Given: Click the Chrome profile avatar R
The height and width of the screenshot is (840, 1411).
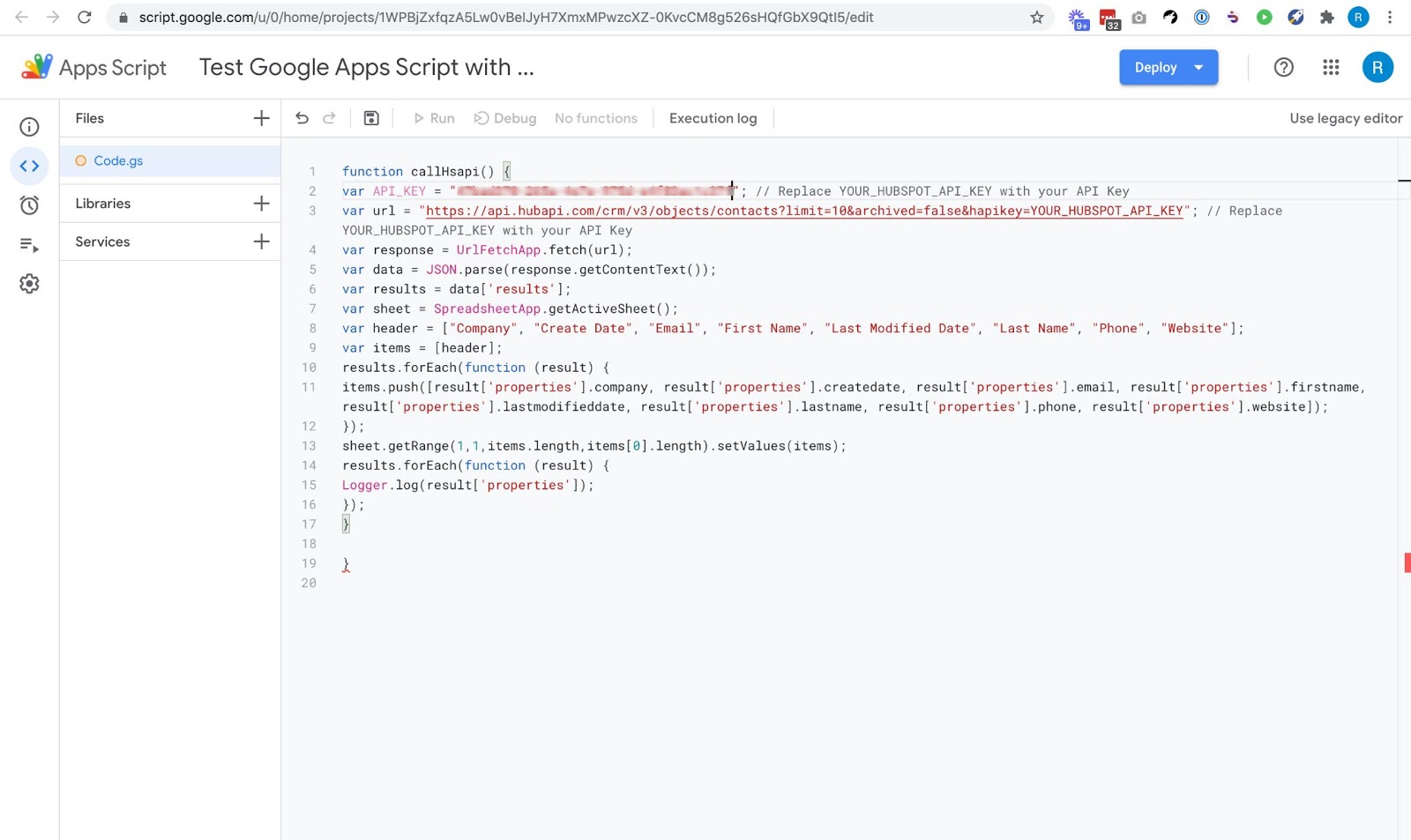Looking at the screenshot, I should coord(1358,17).
